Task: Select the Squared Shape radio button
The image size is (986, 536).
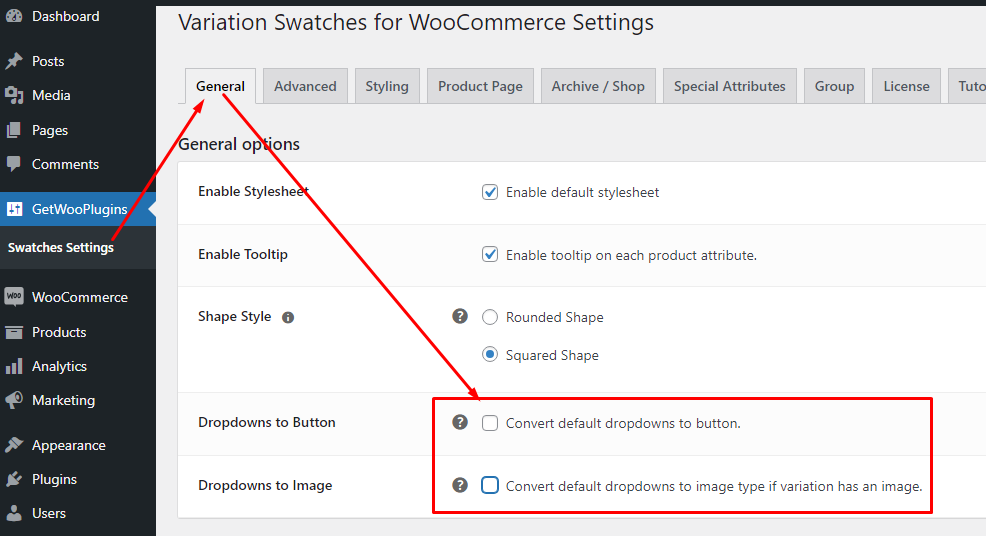Action: tap(490, 354)
